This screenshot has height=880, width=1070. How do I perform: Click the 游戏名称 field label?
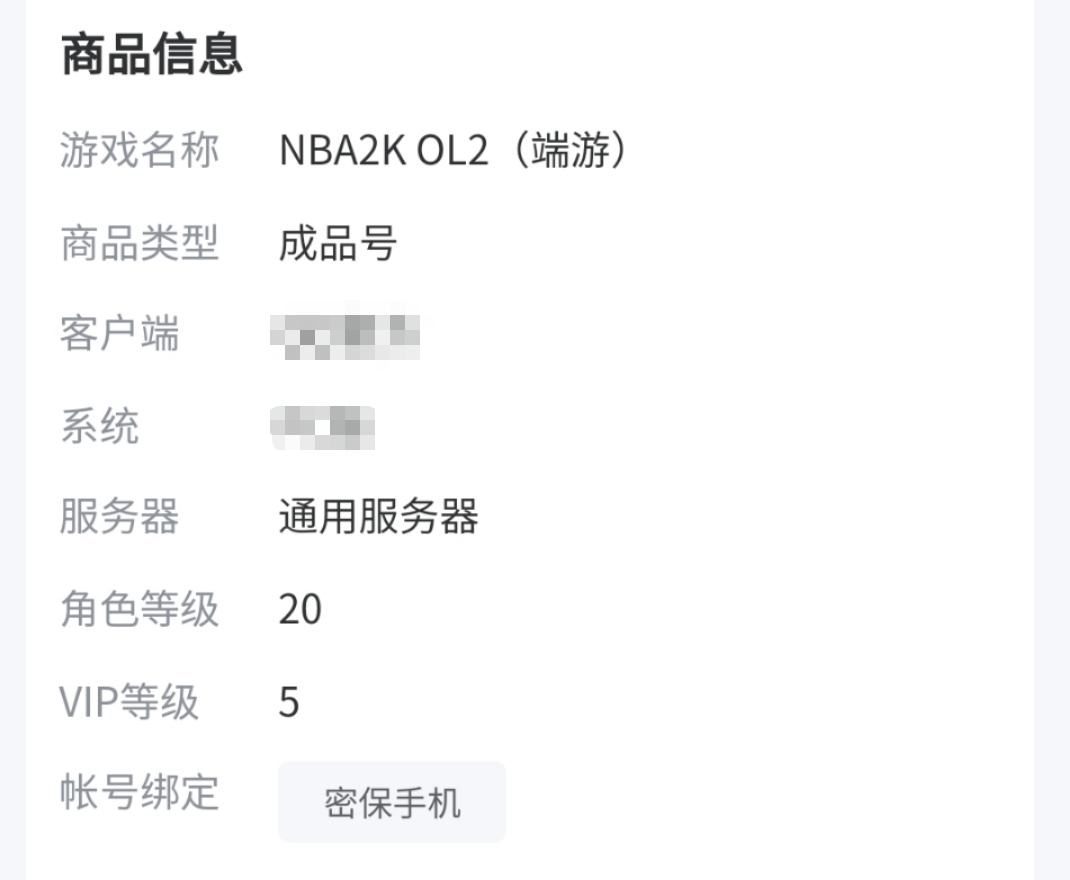[139, 151]
